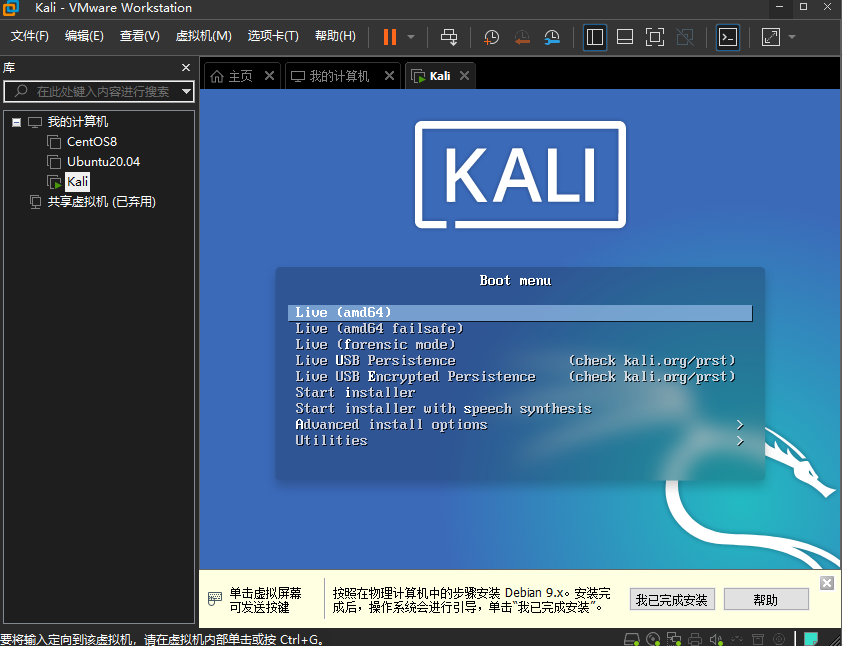The height and width of the screenshot is (646, 843).
Task: Click the keyboard icon in the hint bar
Action: tap(215, 598)
